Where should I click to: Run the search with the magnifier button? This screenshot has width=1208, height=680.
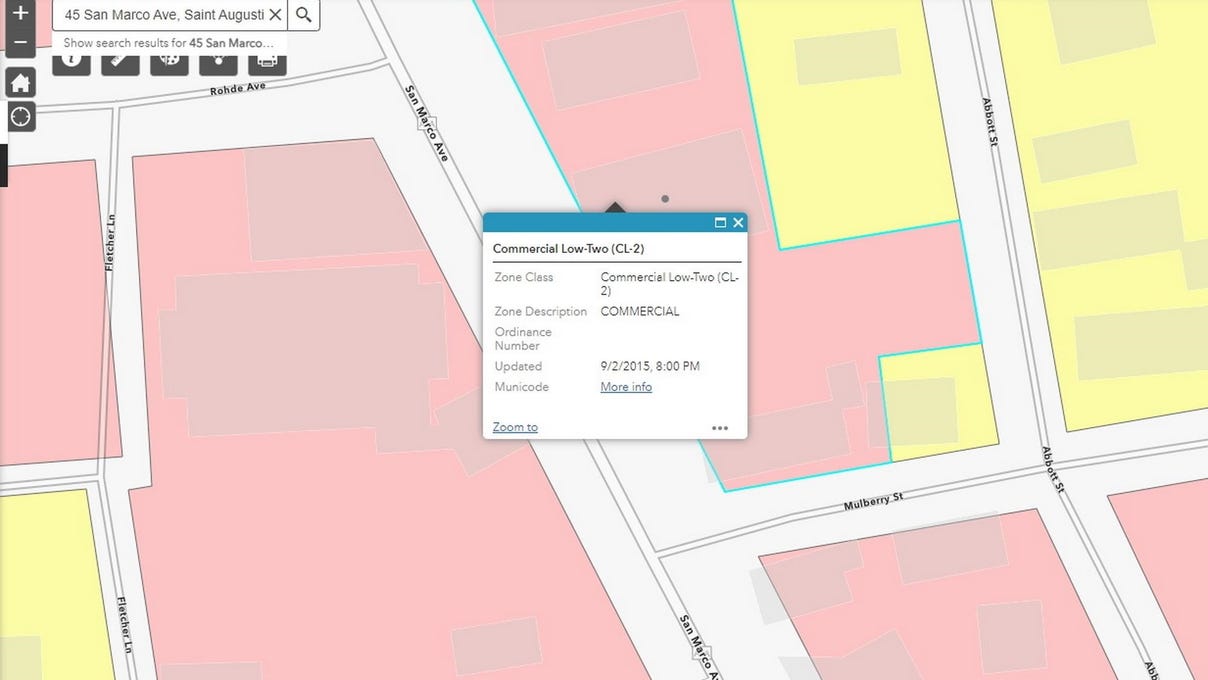pos(304,15)
